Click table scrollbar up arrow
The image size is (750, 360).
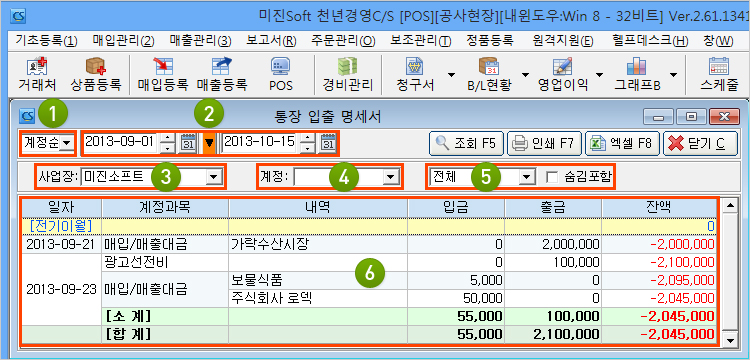[729, 206]
